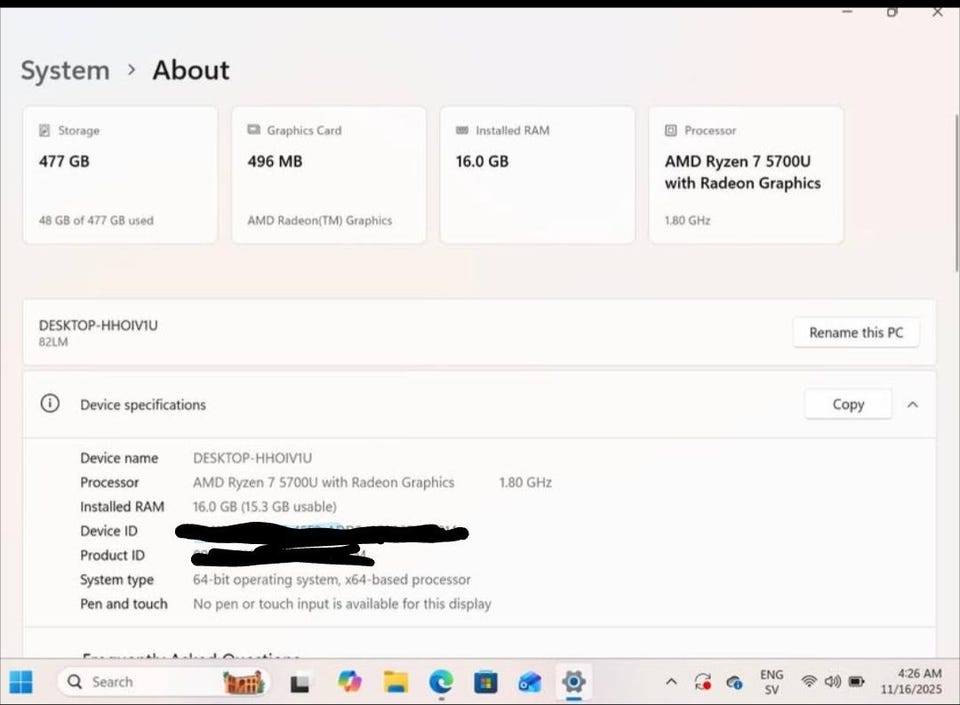Open the Storage 477 GB card
This screenshot has width=960, height=705.
click(121, 175)
